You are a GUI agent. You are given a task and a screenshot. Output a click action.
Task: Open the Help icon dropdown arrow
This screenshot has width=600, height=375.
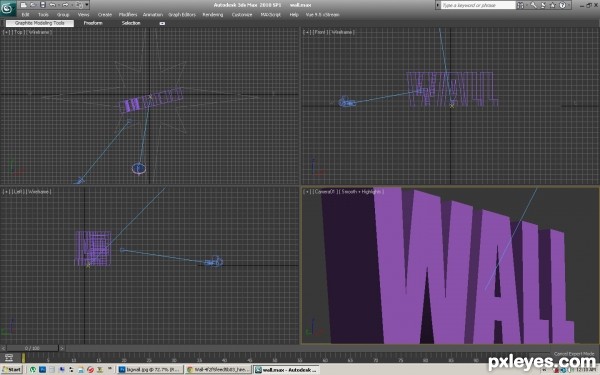pyautogui.click(x=569, y=5)
